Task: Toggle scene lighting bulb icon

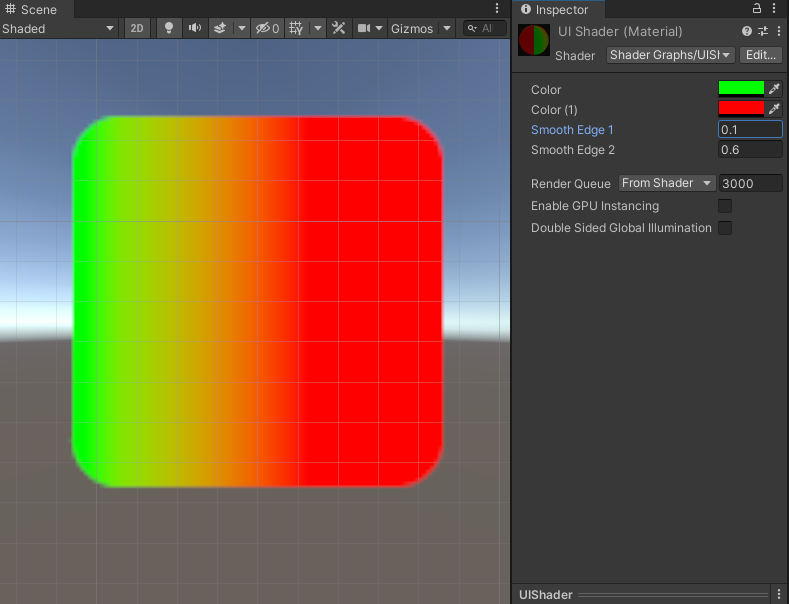Action: coord(169,29)
